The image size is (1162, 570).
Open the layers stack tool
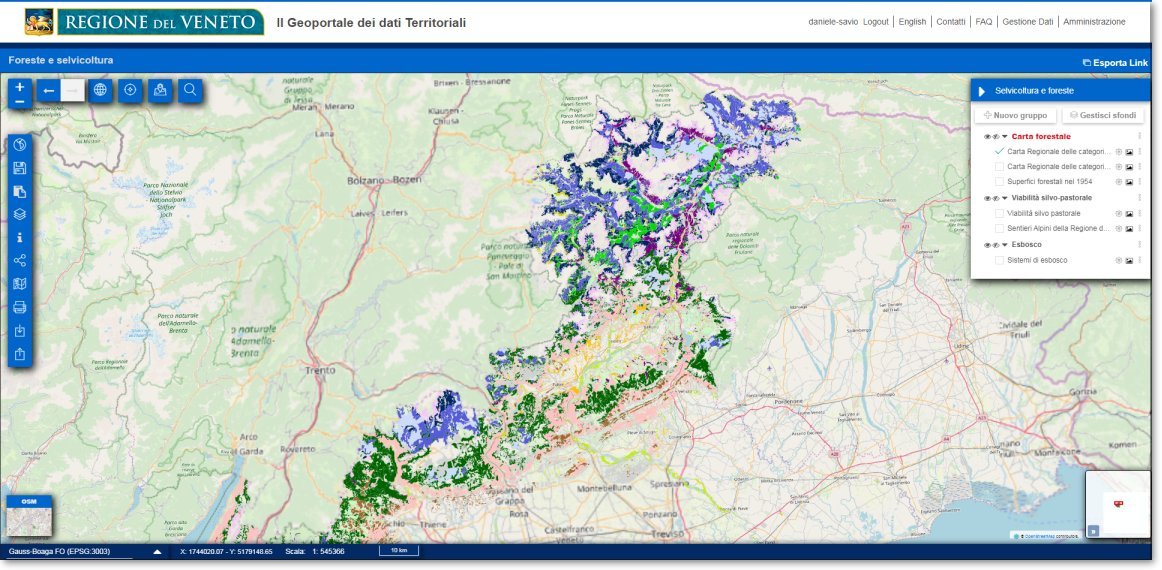pyautogui.click(x=20, y=214)
